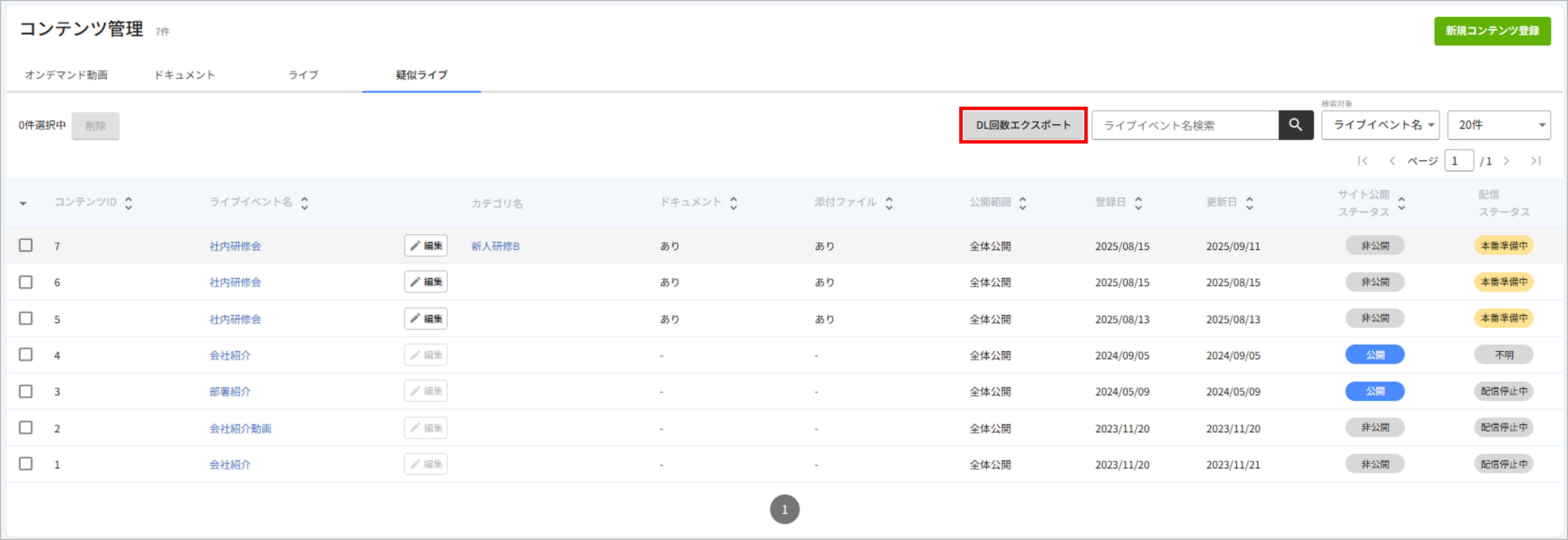Sort by 更新日 column arrows
The width and height of the screenshot is (1568, 540).
click(1250, 203)
